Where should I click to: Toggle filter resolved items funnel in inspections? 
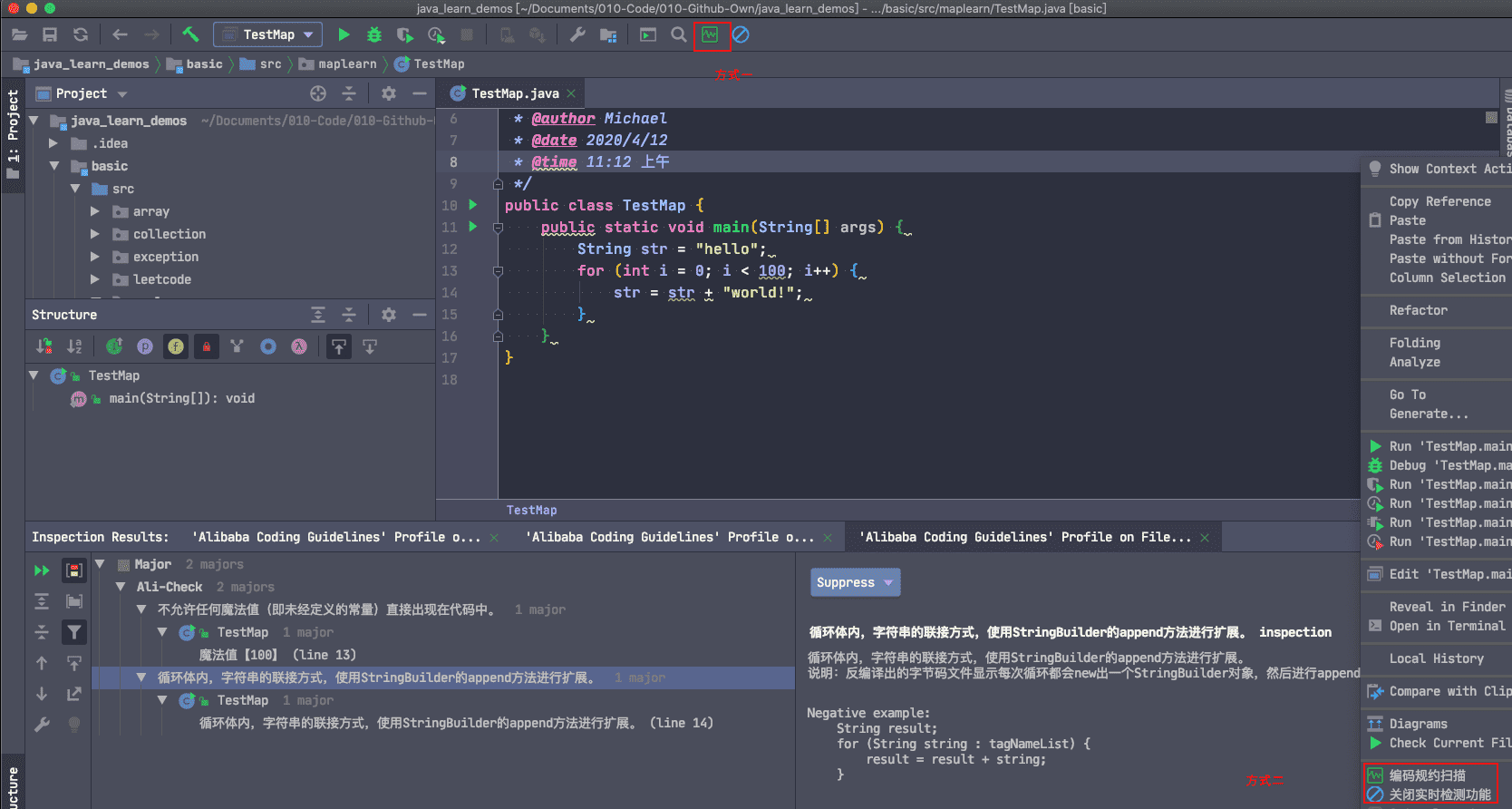[74, 632]
